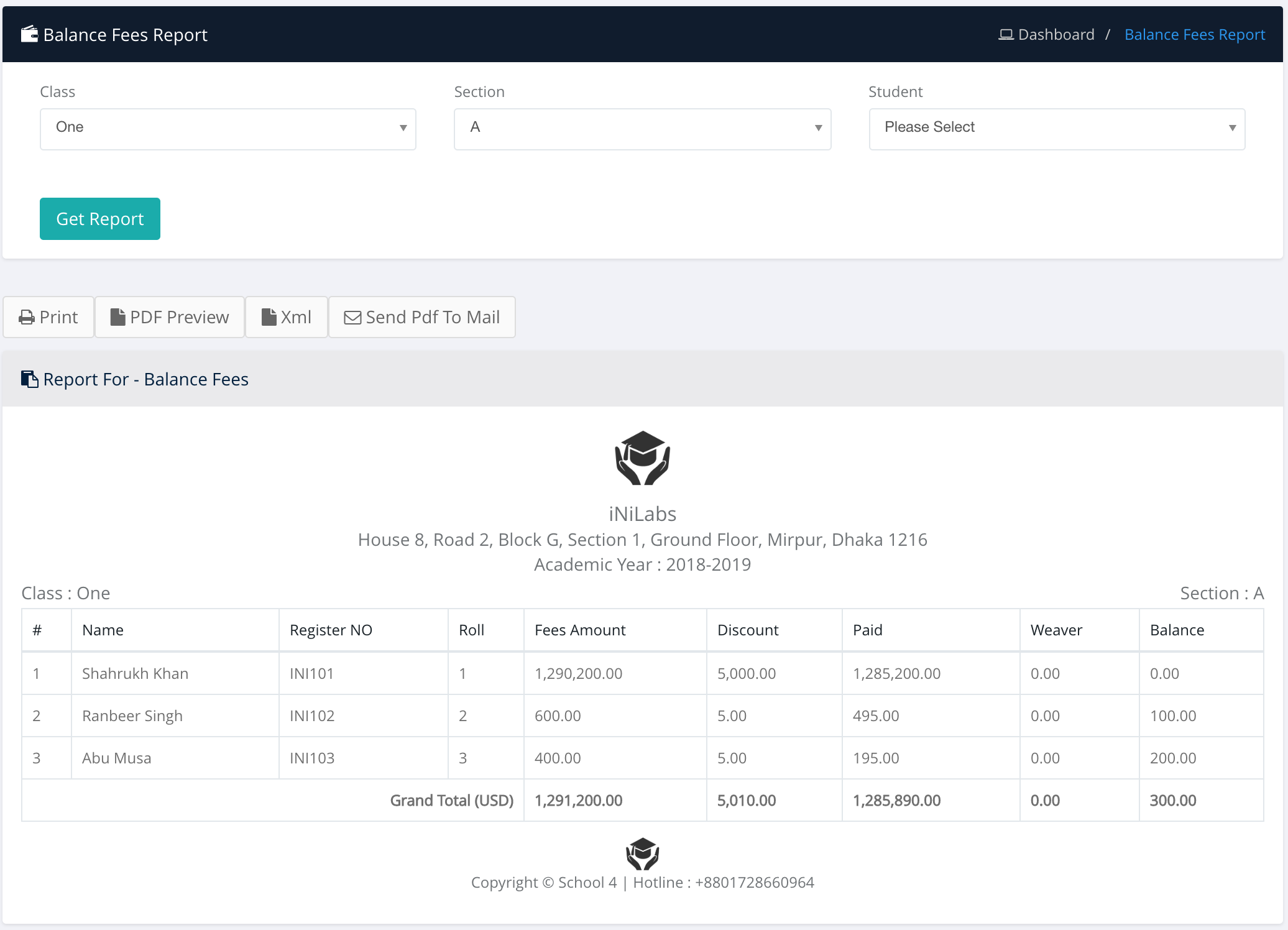Open the Class dropdown showing One
Screen dimensions: 1288x930
point(228,129)
